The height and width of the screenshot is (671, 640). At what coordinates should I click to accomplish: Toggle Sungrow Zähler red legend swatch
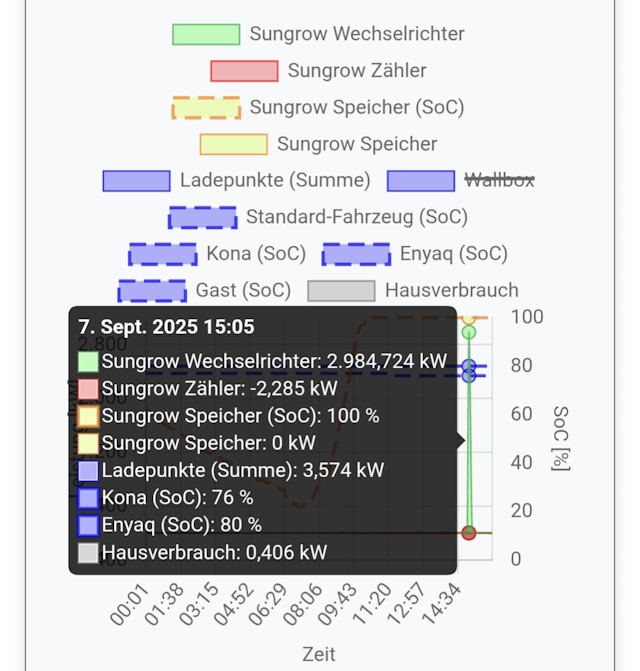(244, 71)
